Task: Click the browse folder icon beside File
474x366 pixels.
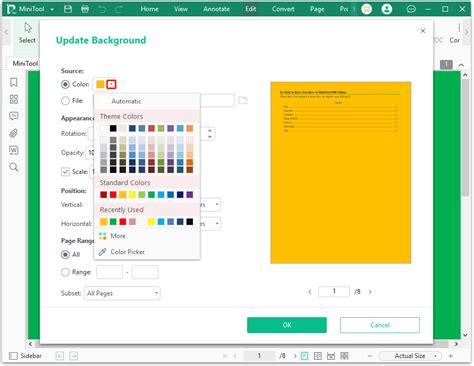Action: pyautogui.click(x=243, y=100)
